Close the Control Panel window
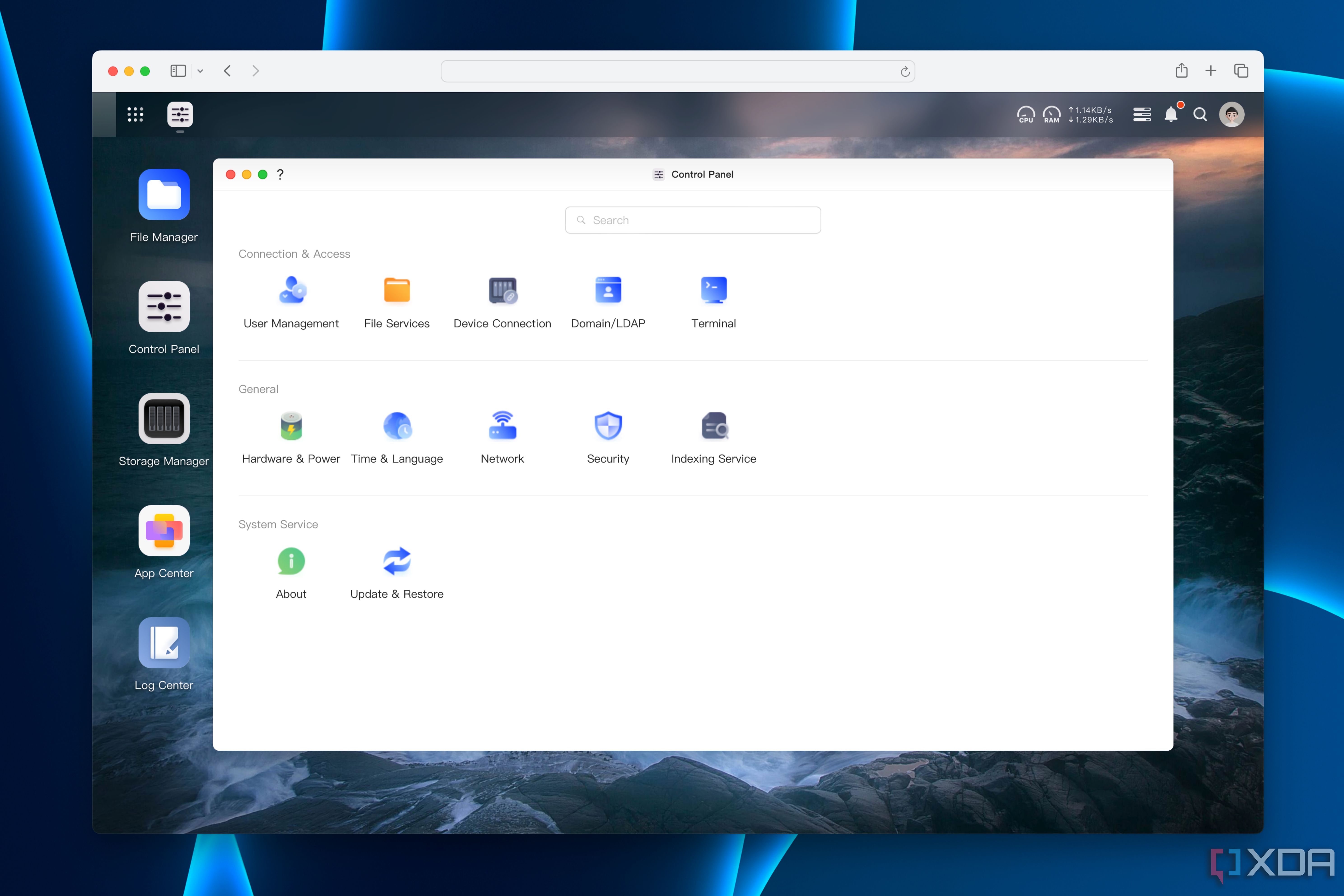 click(231, 174)
